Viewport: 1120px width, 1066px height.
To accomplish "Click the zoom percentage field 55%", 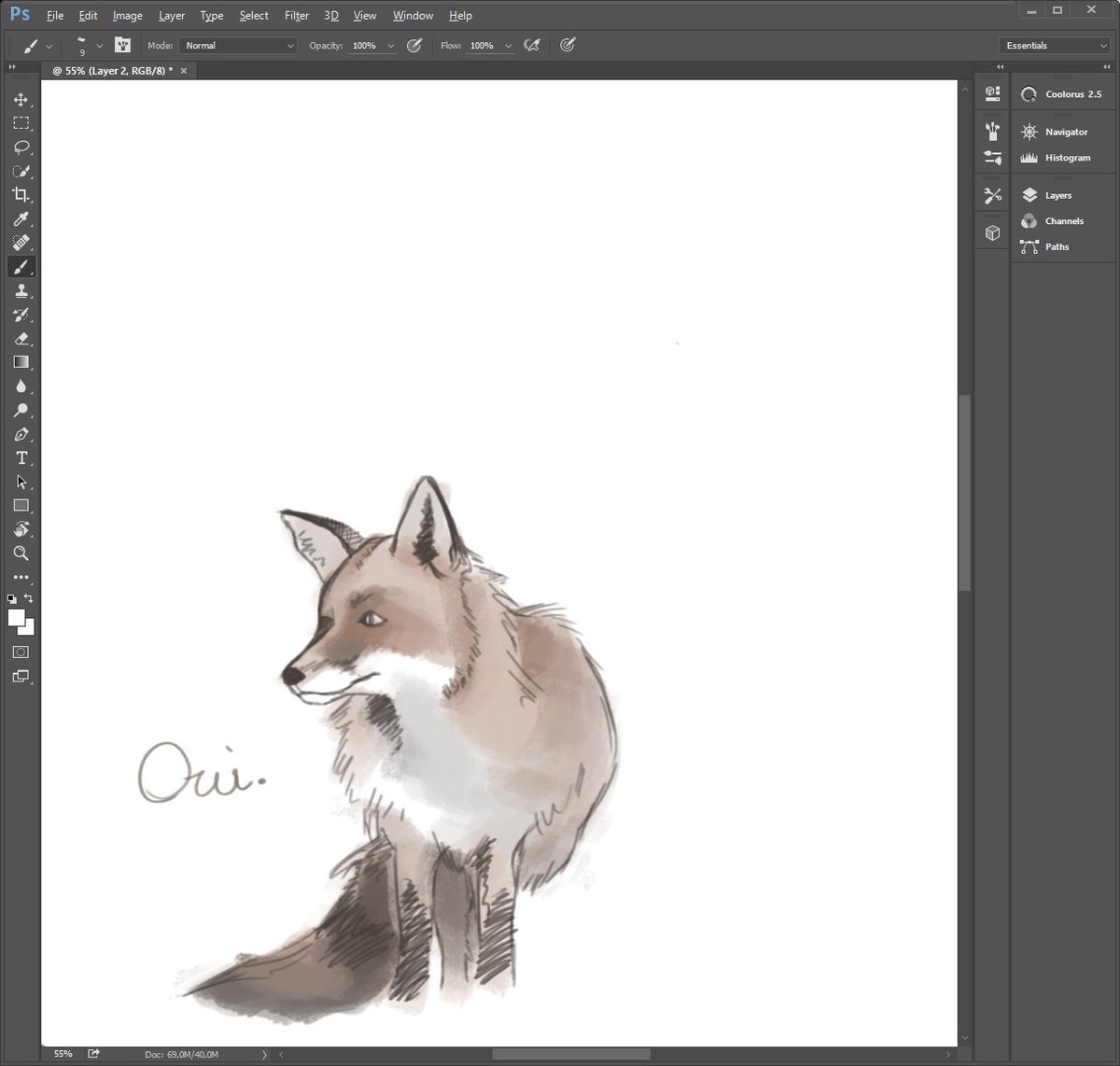I will coord(63,1054).
